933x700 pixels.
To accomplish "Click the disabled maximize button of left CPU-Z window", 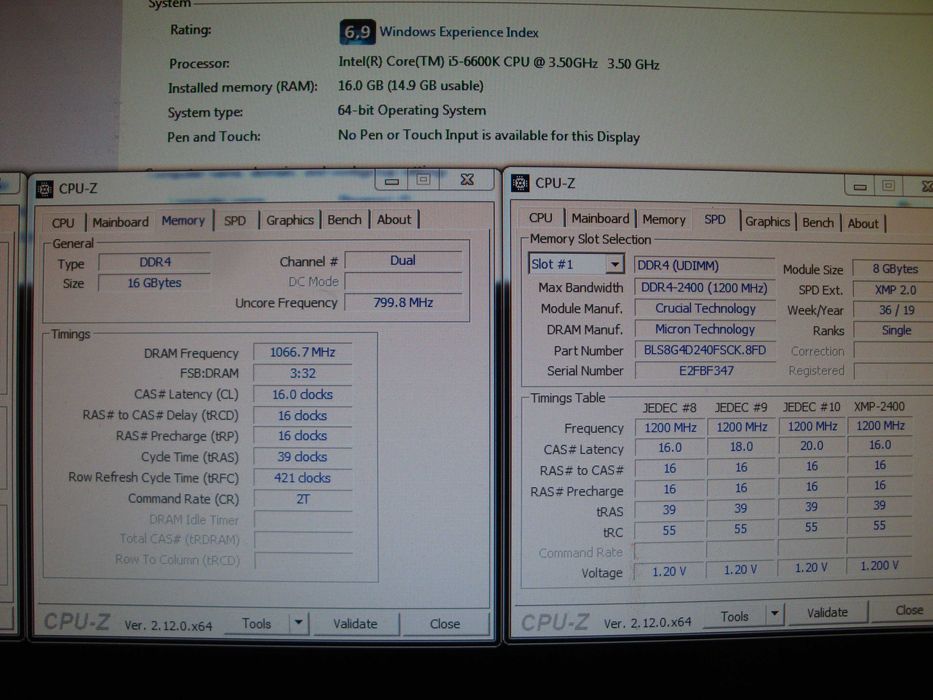I will [423, 179].
